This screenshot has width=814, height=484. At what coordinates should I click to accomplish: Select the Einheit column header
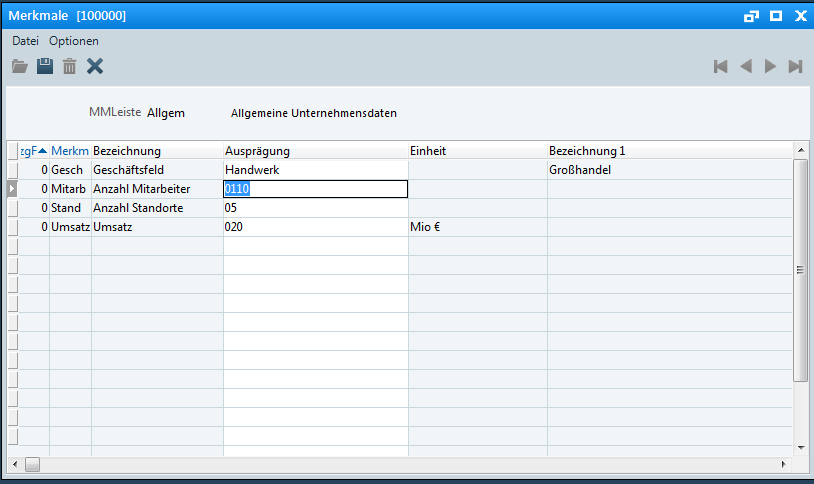[x=478, y=151]
